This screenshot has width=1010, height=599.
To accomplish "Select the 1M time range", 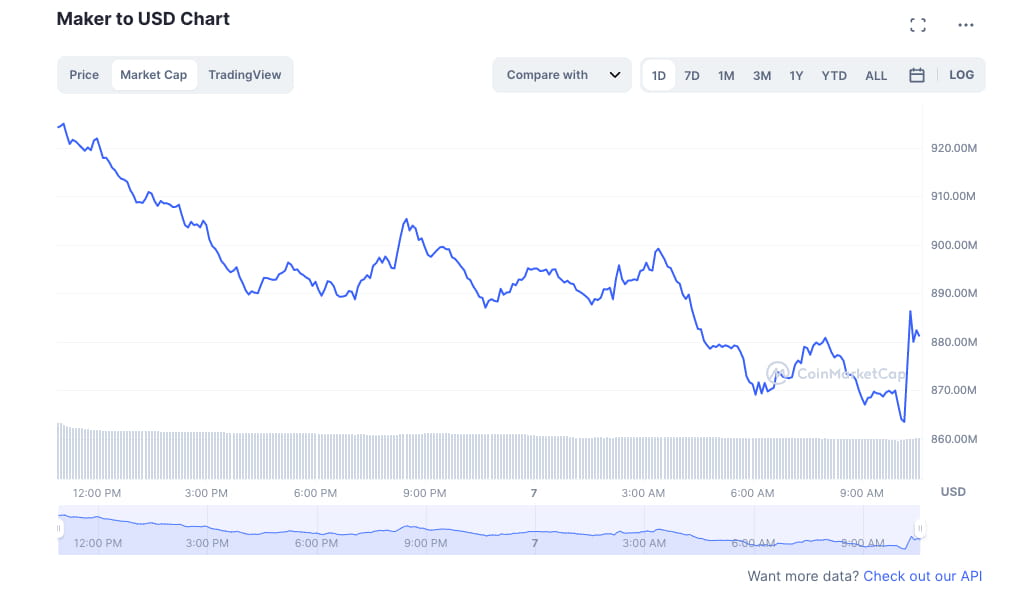I will 727,75.
